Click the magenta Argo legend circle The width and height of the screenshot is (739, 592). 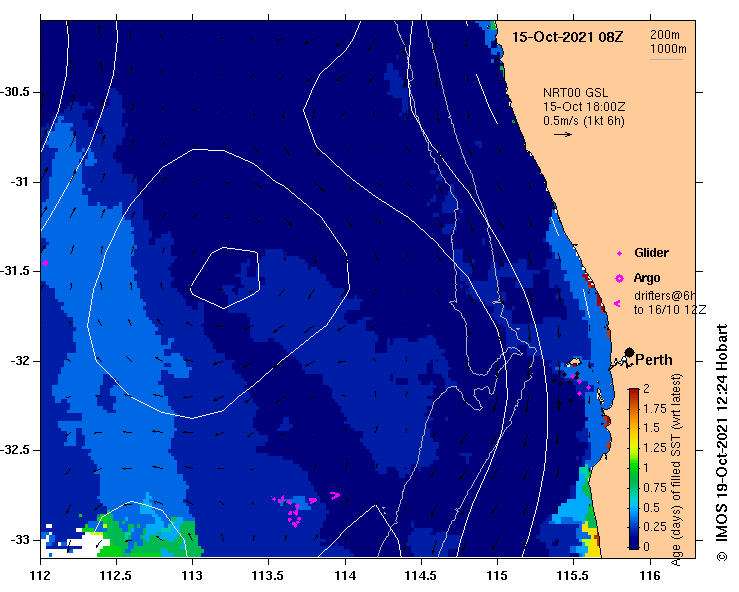point(619,279)
